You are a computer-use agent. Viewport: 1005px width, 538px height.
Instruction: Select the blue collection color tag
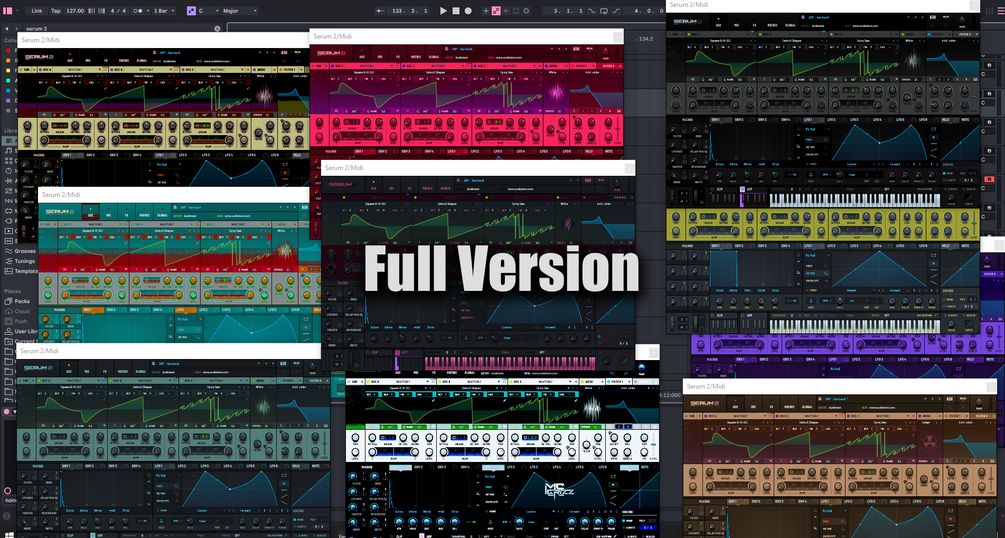pos(8,90)
